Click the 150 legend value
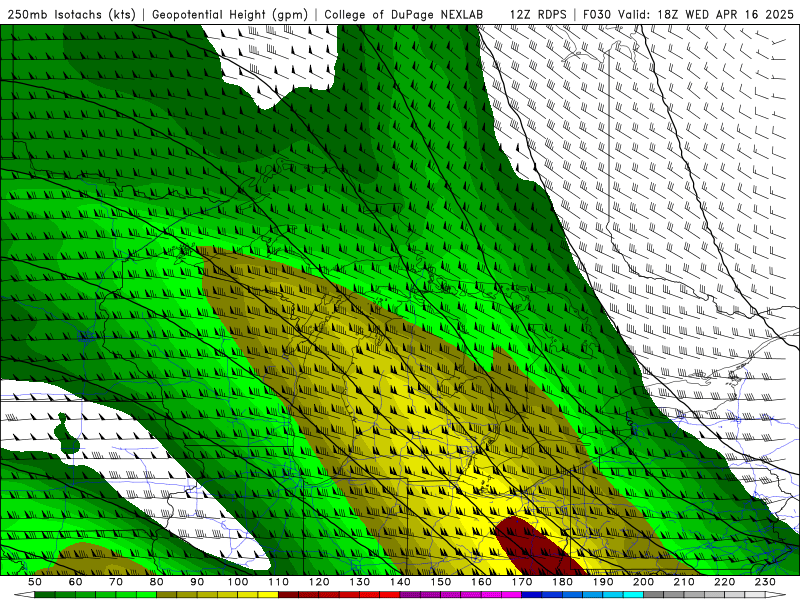The width and height of the screenshot is (800, 600). coord(441,582)
